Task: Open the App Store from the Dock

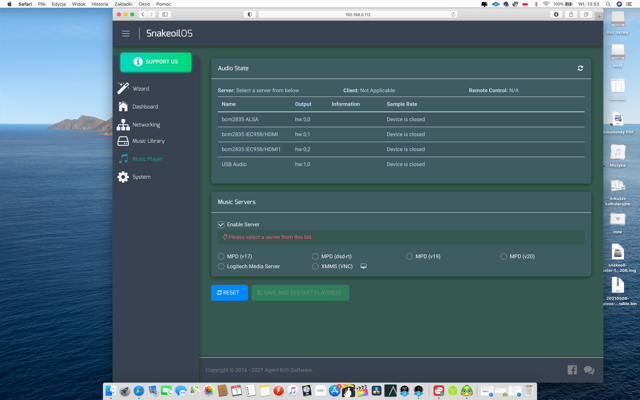Action: pos(334,391)
